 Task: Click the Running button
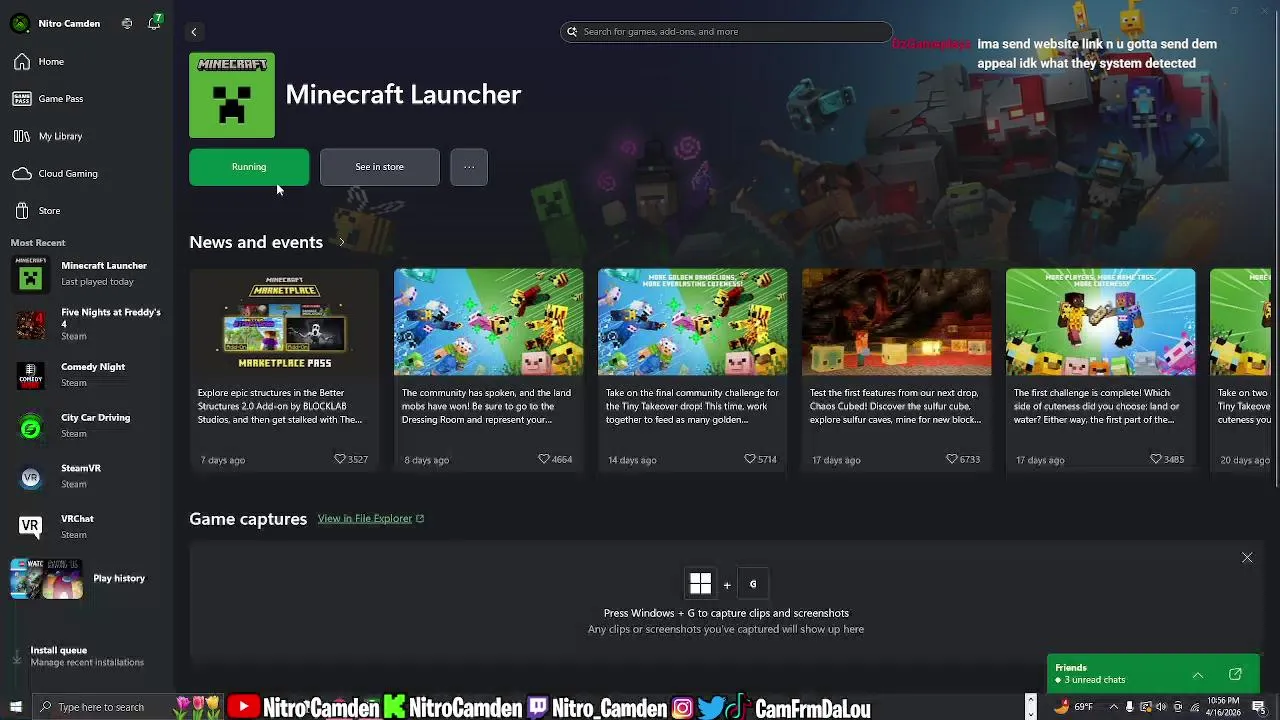(249, 167)
